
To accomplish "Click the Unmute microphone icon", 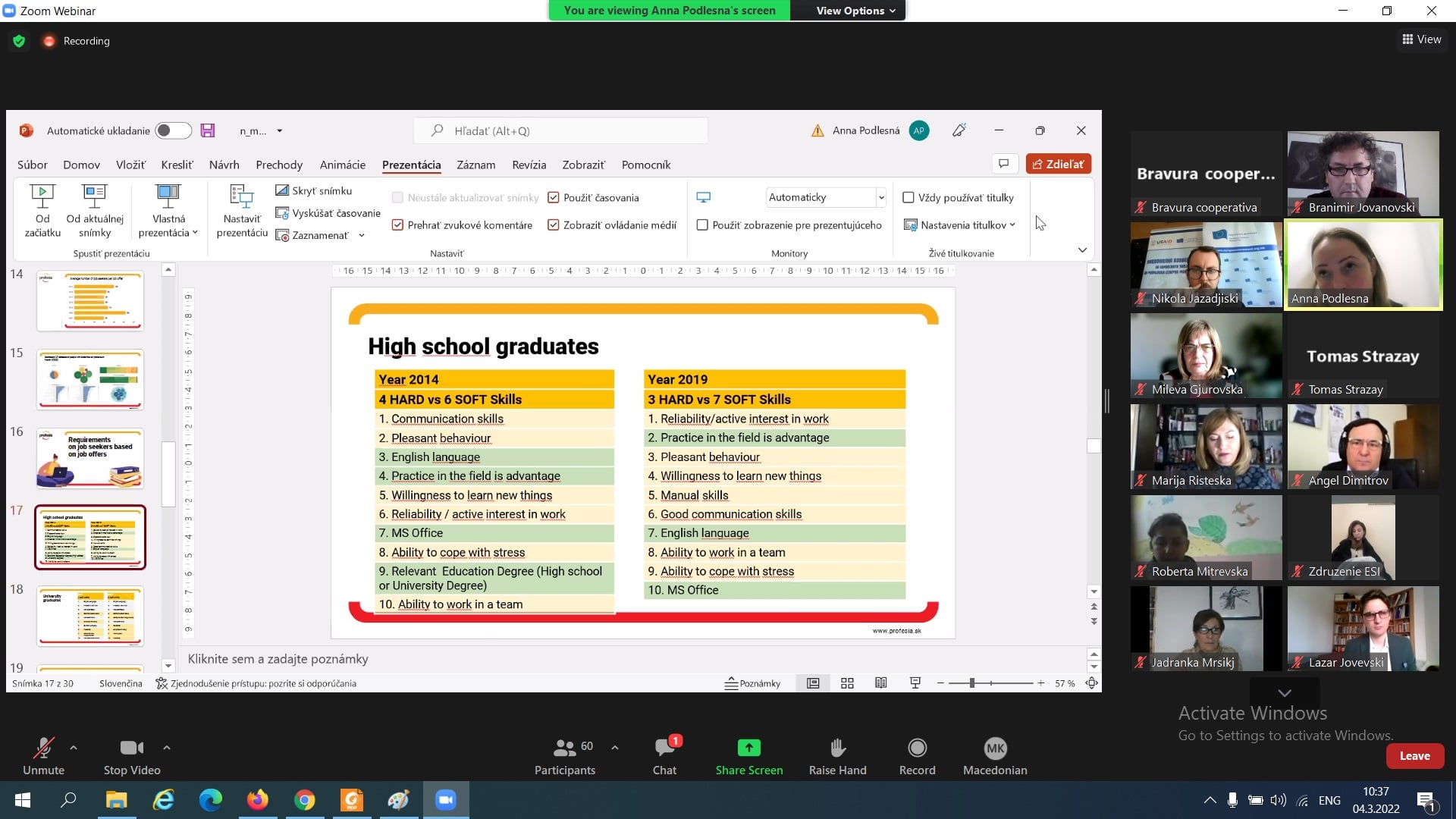I will coord(43,748).
